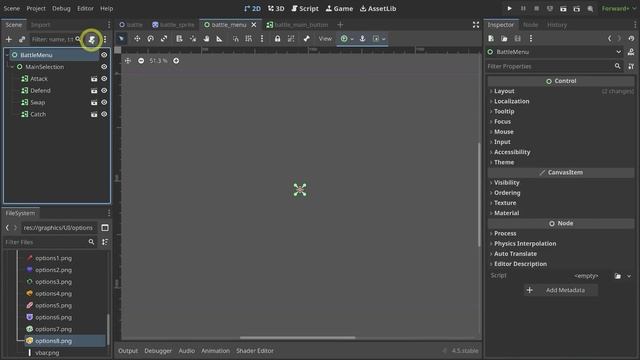Viewport: 640px width, 360px height.
Task: Add a new child node
Action: coord(9,39)
